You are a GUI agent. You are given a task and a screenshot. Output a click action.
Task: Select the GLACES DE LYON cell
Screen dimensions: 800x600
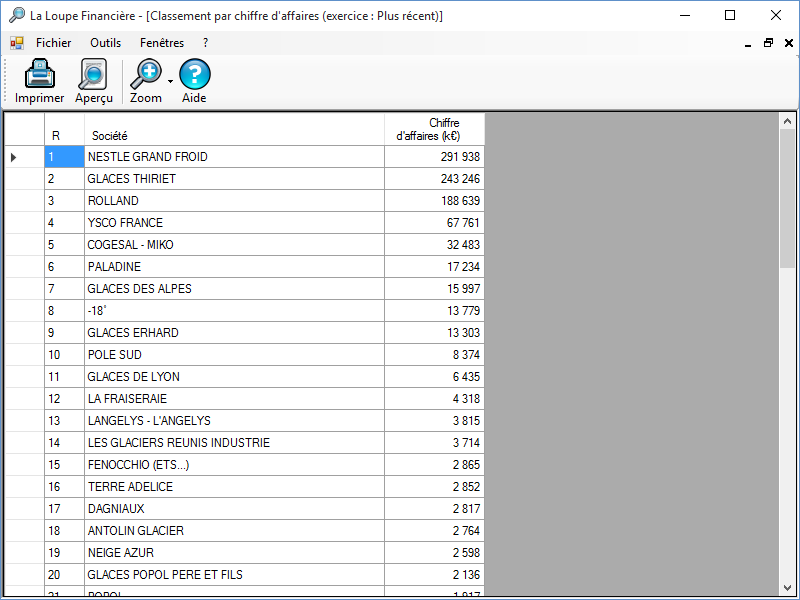point(234,377)
